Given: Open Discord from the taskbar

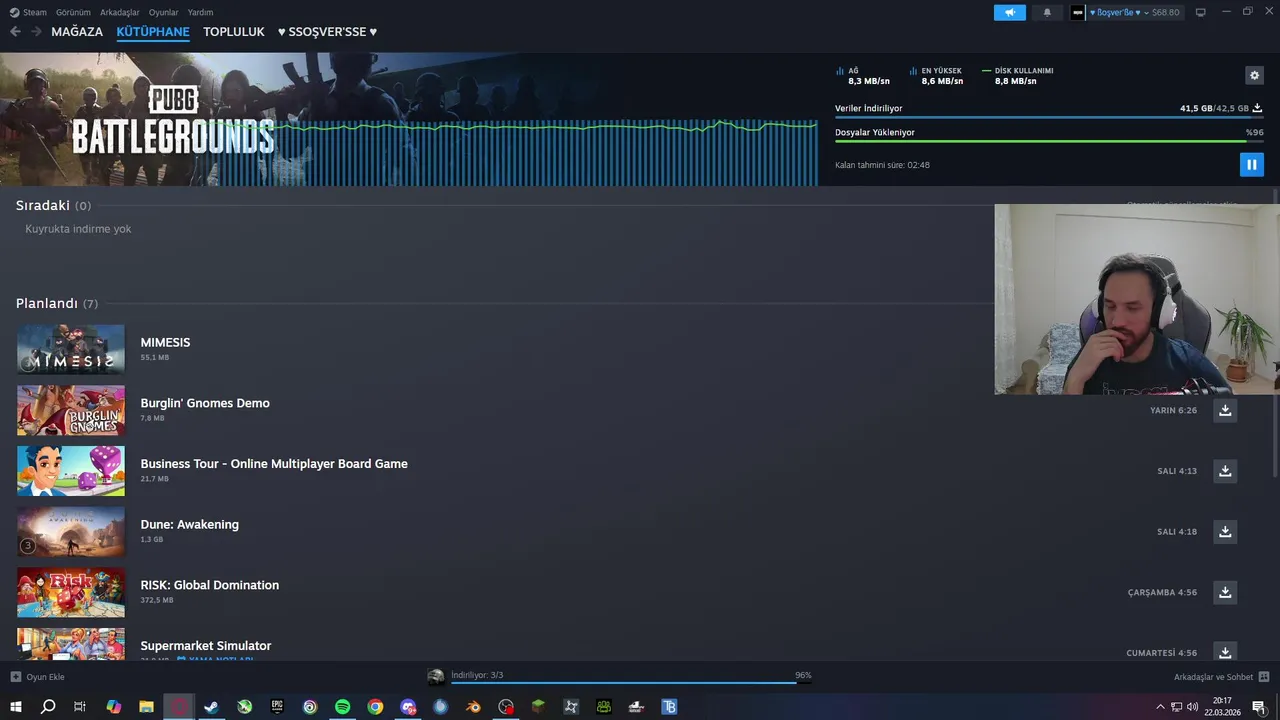Looking at the screenshot, I should point(408,707).
